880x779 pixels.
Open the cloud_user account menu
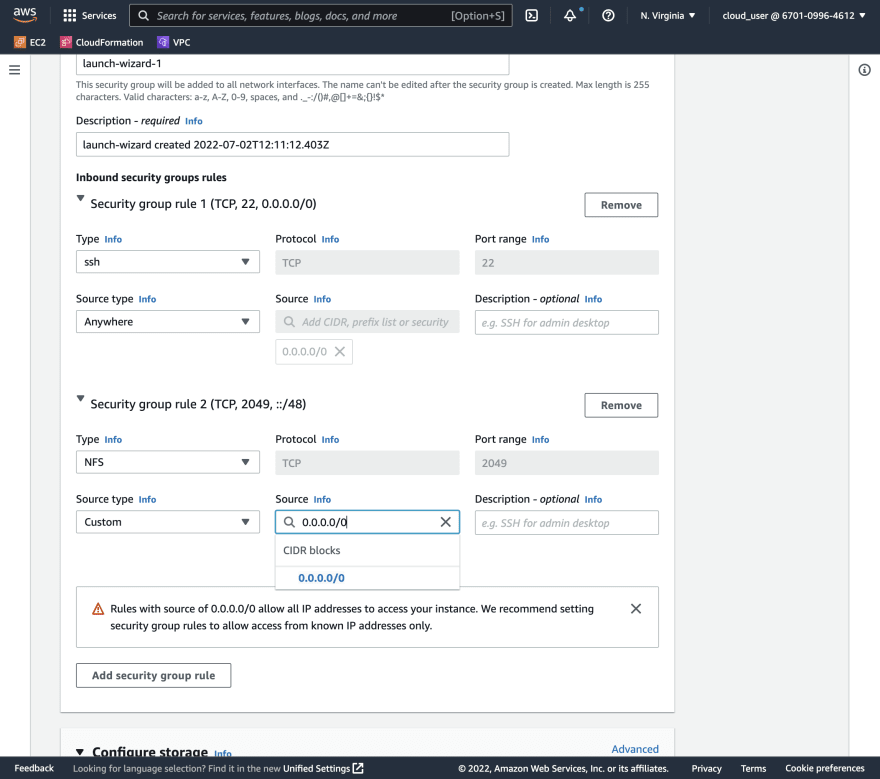pos(794,16)
